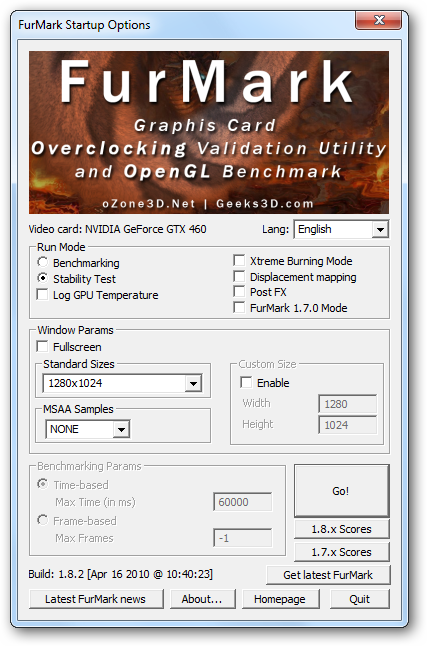Enable Log GPU Temperature checkbox
The image size is (427, 646).
[x=42, y=295]
